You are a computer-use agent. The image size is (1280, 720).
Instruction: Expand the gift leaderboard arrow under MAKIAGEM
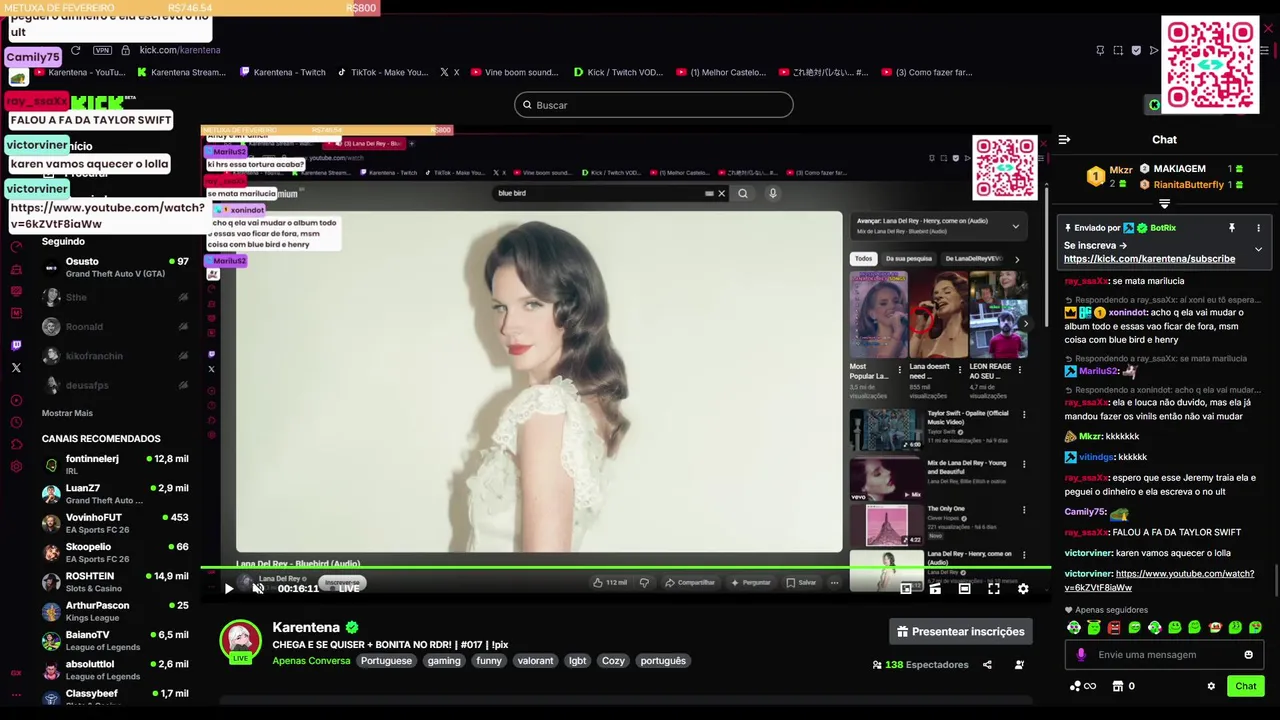click(1164, 204)
